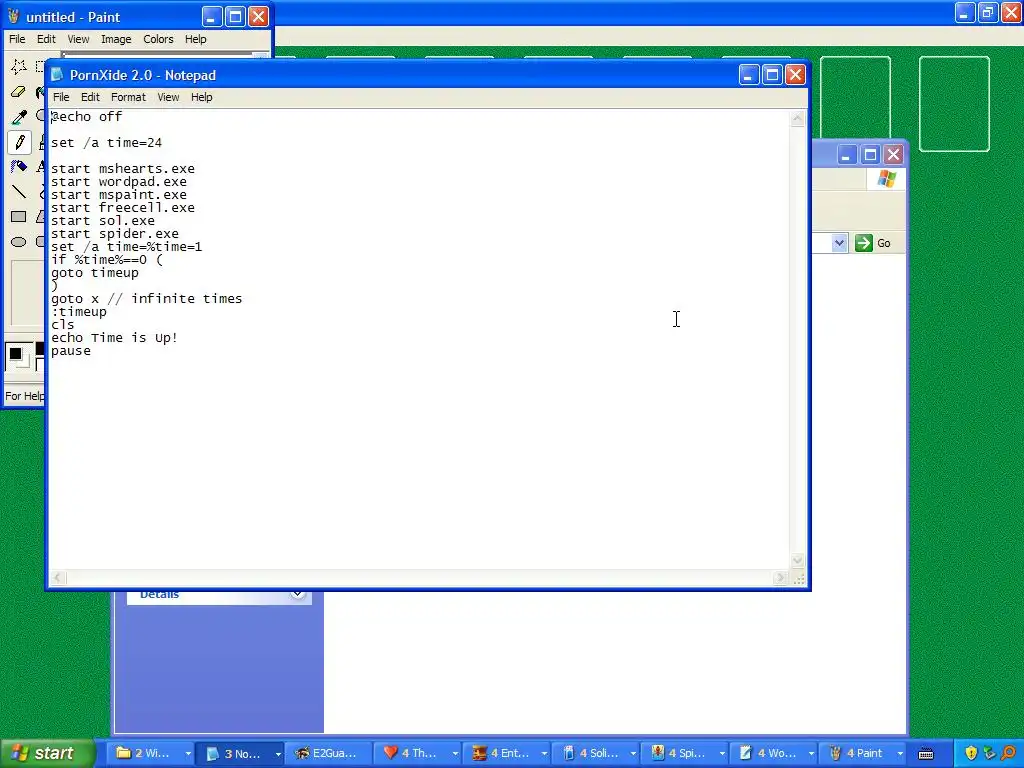1024x768 pixels.
Task: Click the Paint title bar icon
Action: coord(14,16)
